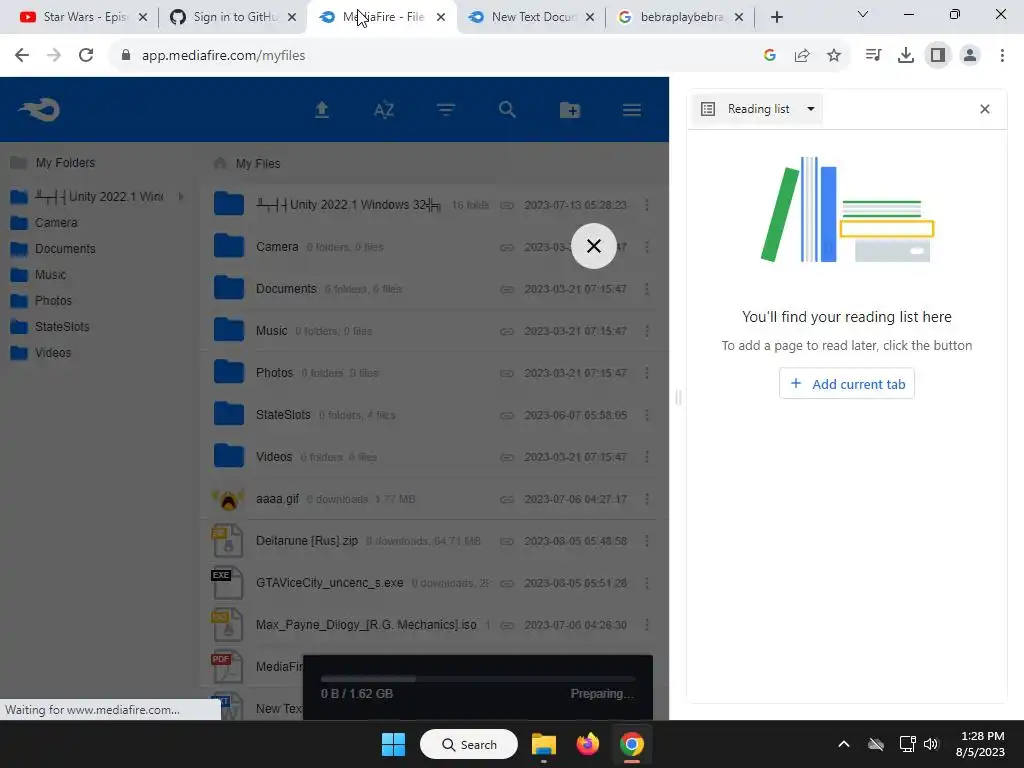Click the Add current tab button
This screenshot has width=1024, height=768.
(x=846, y=384)
